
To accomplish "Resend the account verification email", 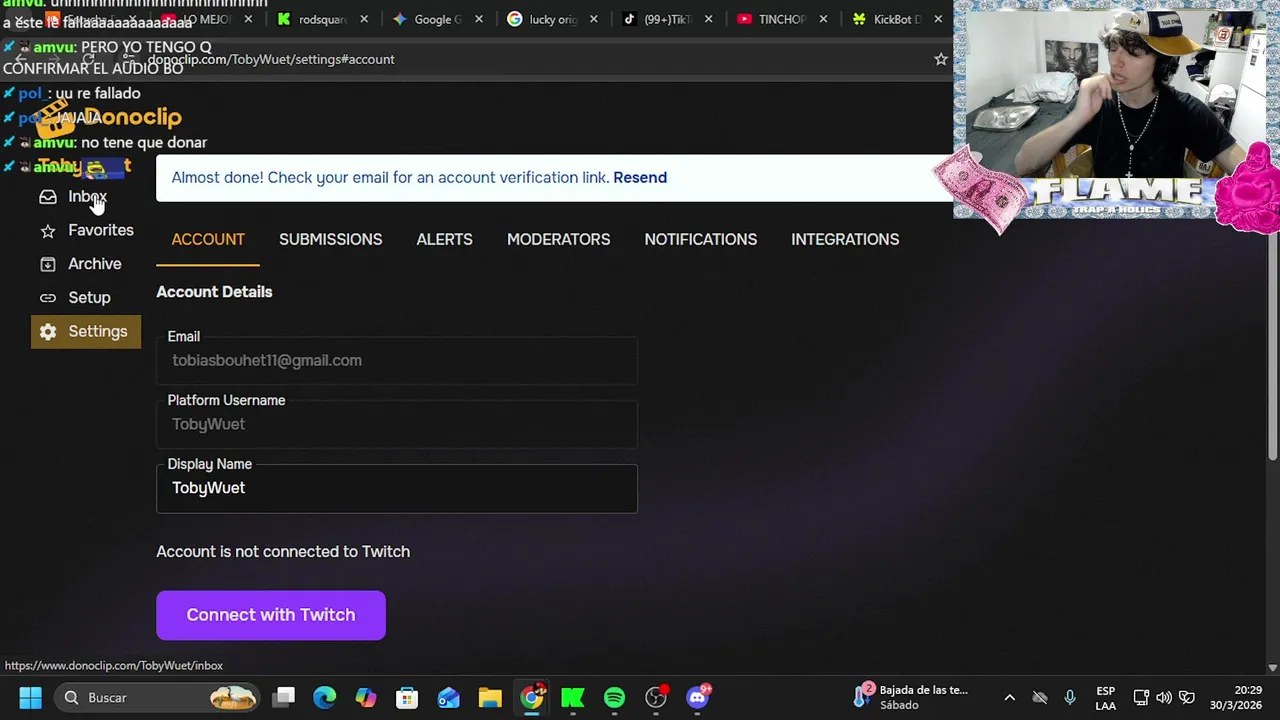I will [640, 178].
